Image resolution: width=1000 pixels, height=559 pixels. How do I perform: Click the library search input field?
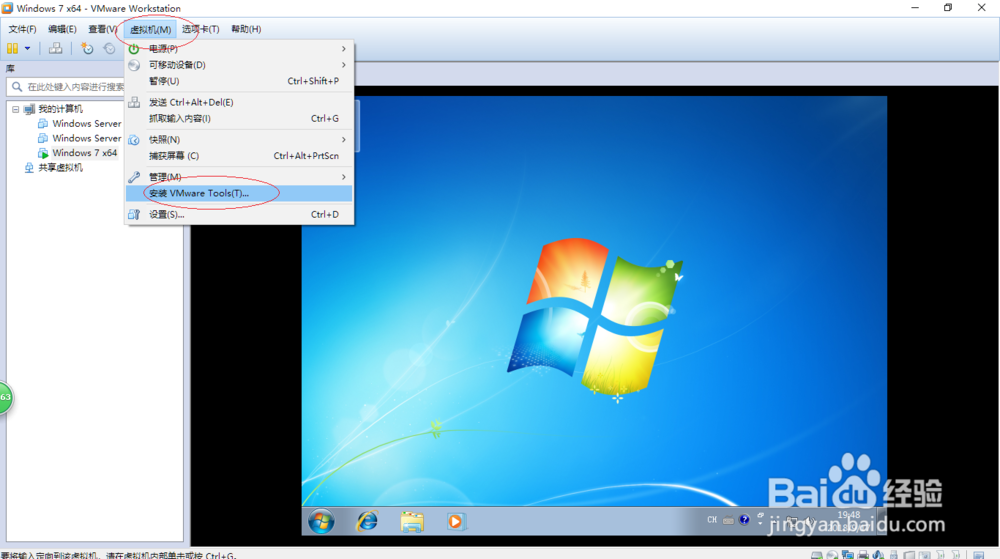coord(66,87)
